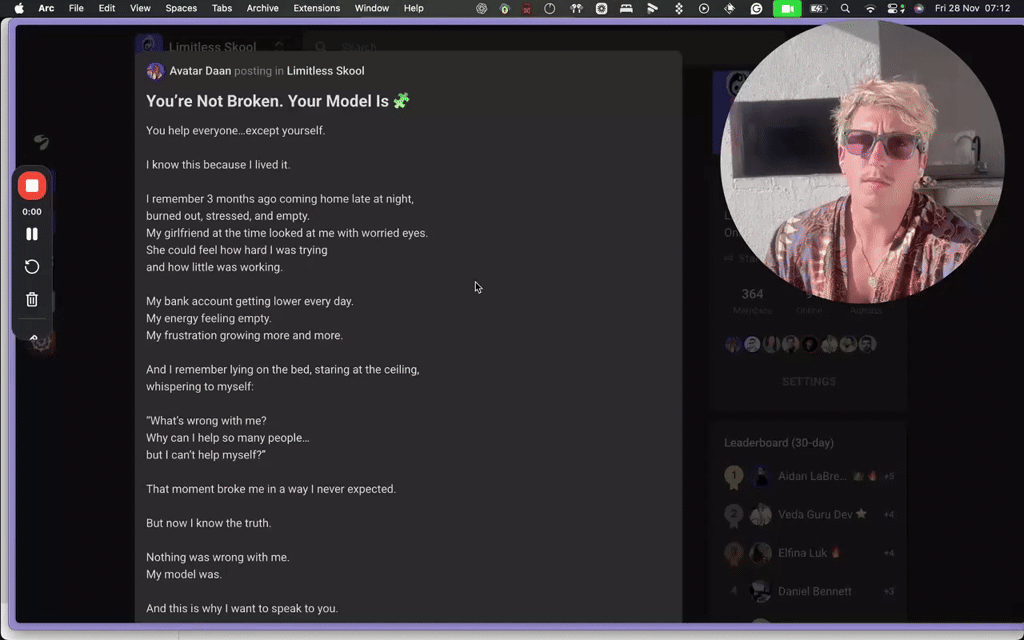Open Control Center in the menu bar
This screenshot has width=1024, height=640.
point(895,8)
